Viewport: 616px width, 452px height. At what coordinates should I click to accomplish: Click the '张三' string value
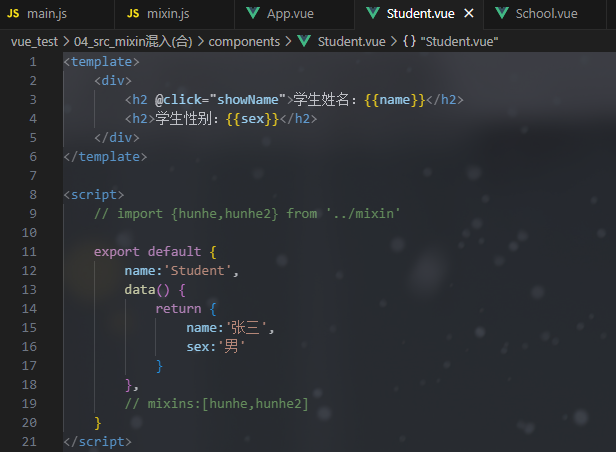246,328
